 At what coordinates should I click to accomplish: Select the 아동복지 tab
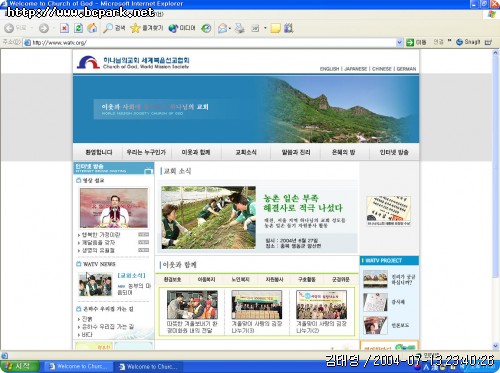pos(206,279)
